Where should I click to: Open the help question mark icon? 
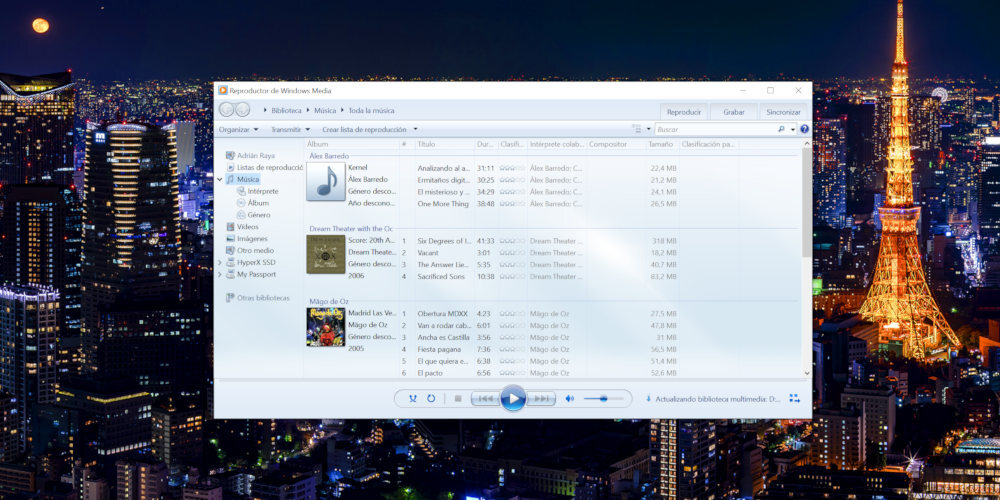[804, 129]
